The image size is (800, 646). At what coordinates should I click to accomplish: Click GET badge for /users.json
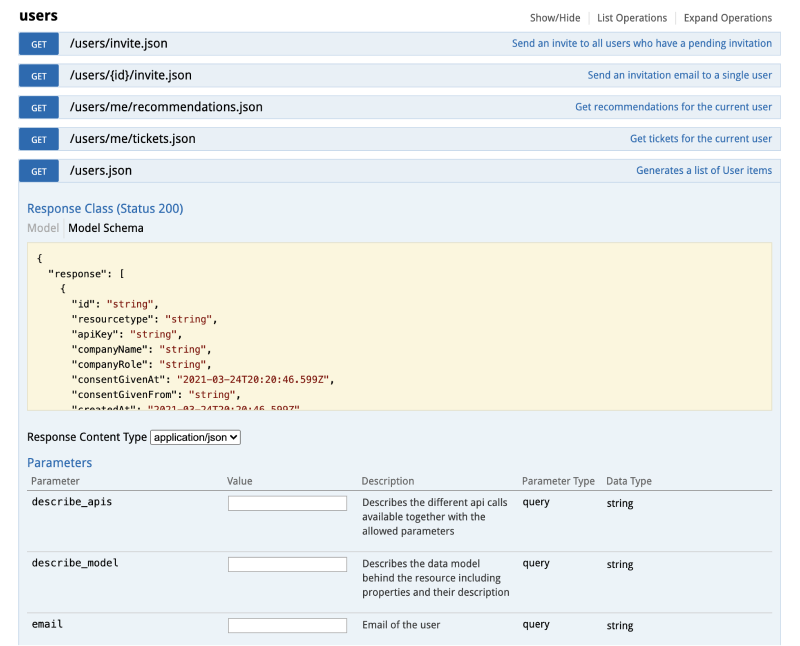tap(39, 171)
